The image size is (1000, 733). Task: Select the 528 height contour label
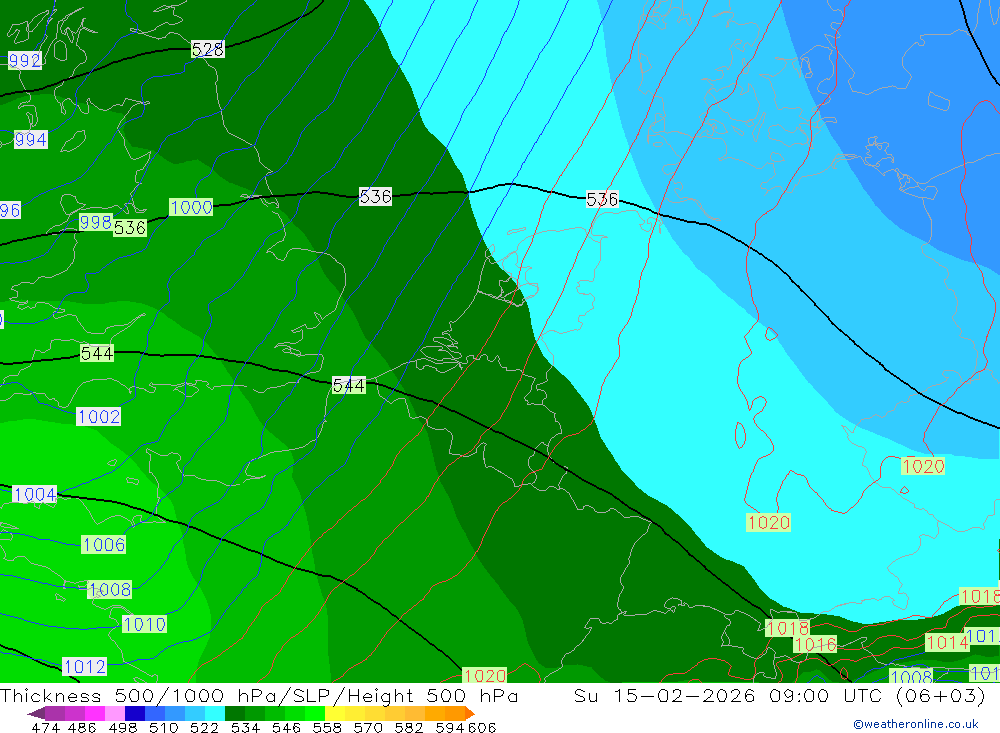208,49
